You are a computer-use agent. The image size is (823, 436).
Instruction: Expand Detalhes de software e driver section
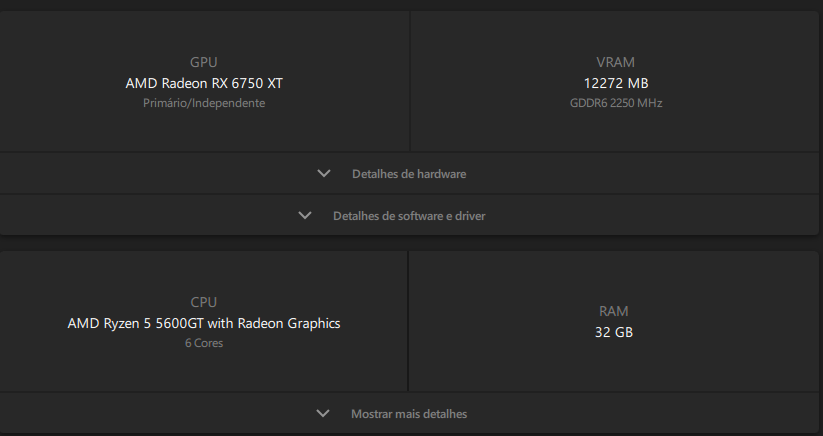409,216
